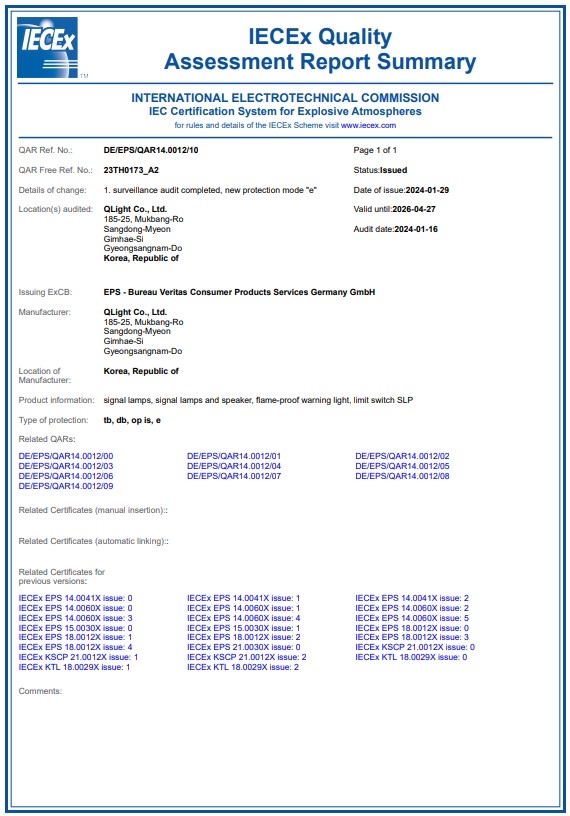
Task: Open certificate IECEx KSCP 21.0012X issue: 1
Action: (79, 657)
